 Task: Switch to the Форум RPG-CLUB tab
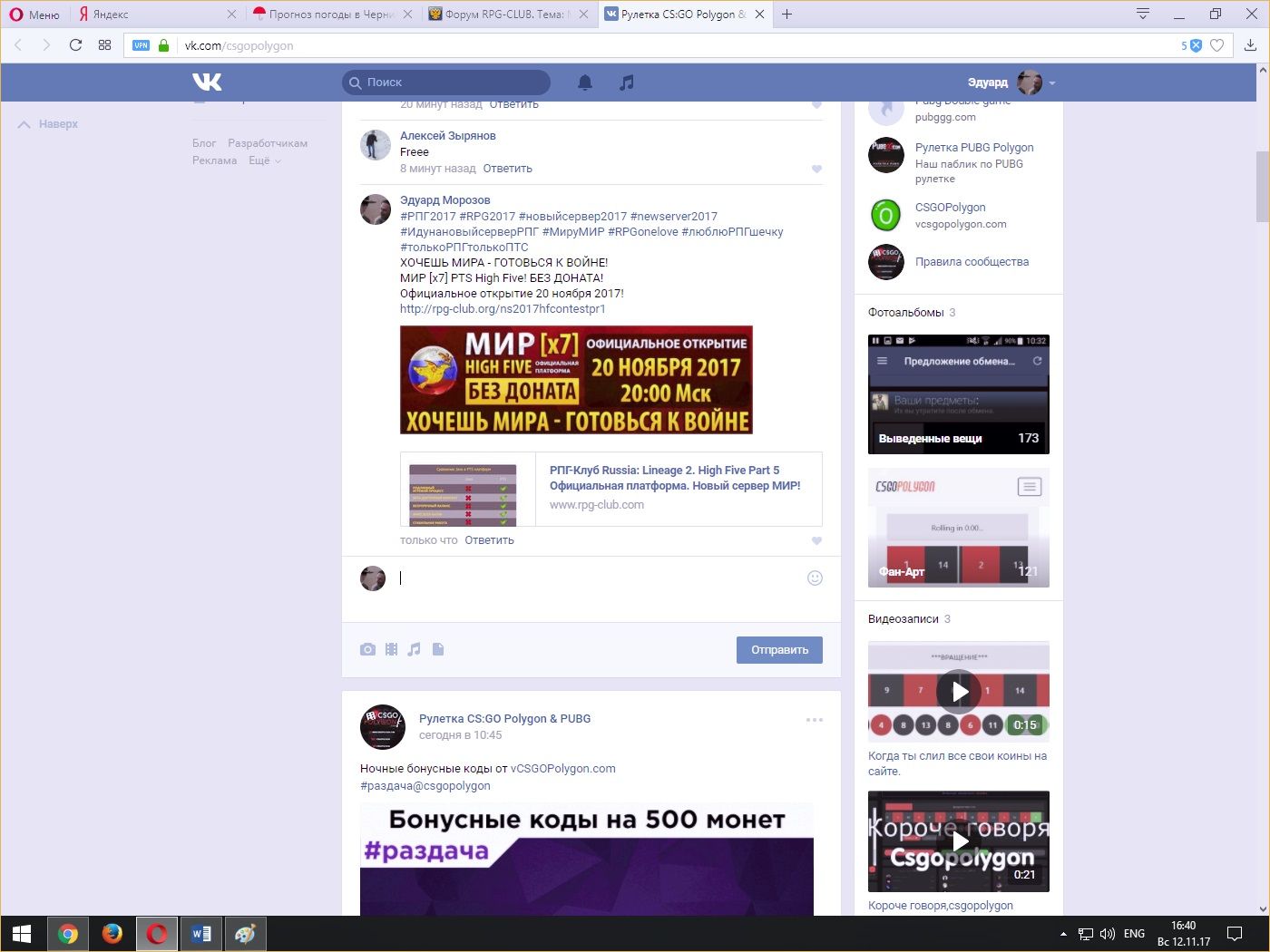point(508,15)
